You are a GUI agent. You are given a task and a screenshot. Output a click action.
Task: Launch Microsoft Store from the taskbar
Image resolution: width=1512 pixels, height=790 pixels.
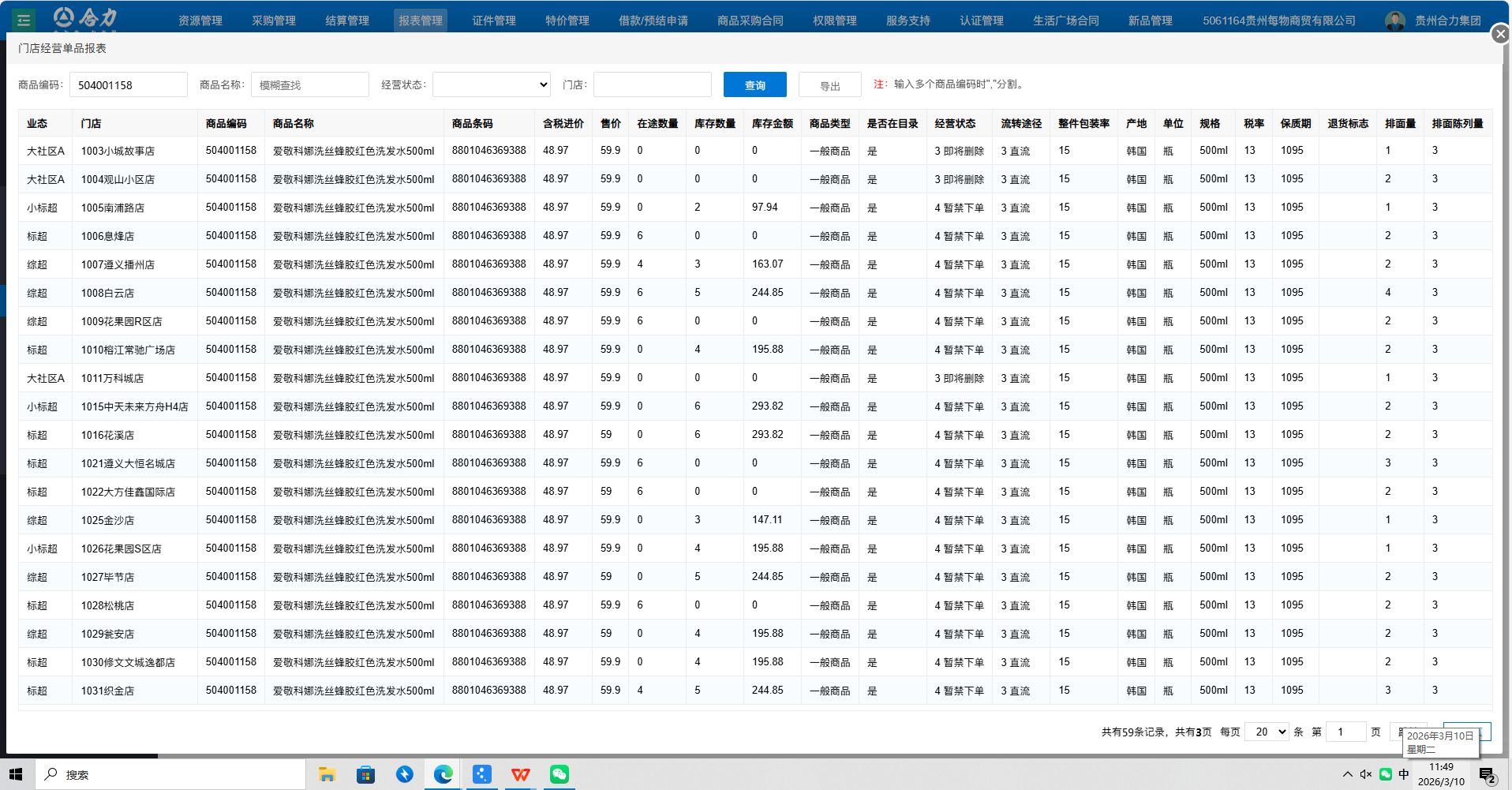click(365, 774)
